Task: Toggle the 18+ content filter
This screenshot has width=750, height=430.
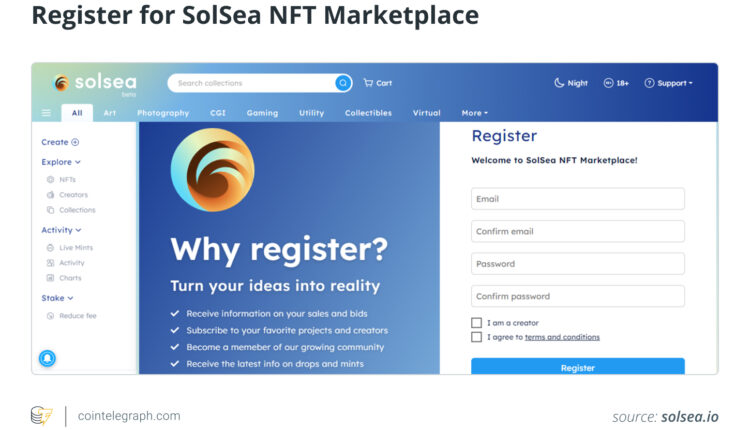Action: pyautogui.click(x=616, y=83)
